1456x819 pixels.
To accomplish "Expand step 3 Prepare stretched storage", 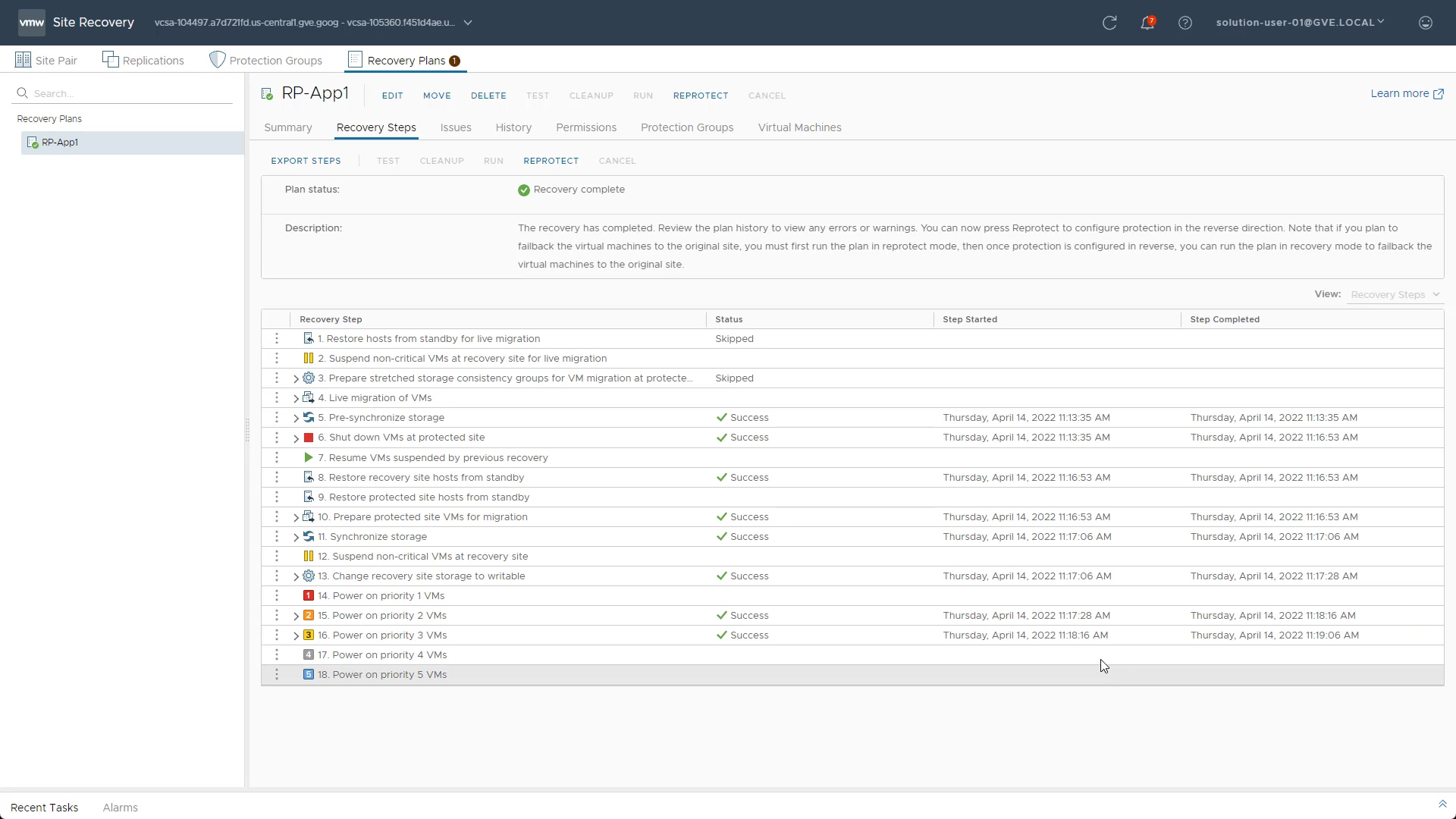I will [x=296, y=378].
